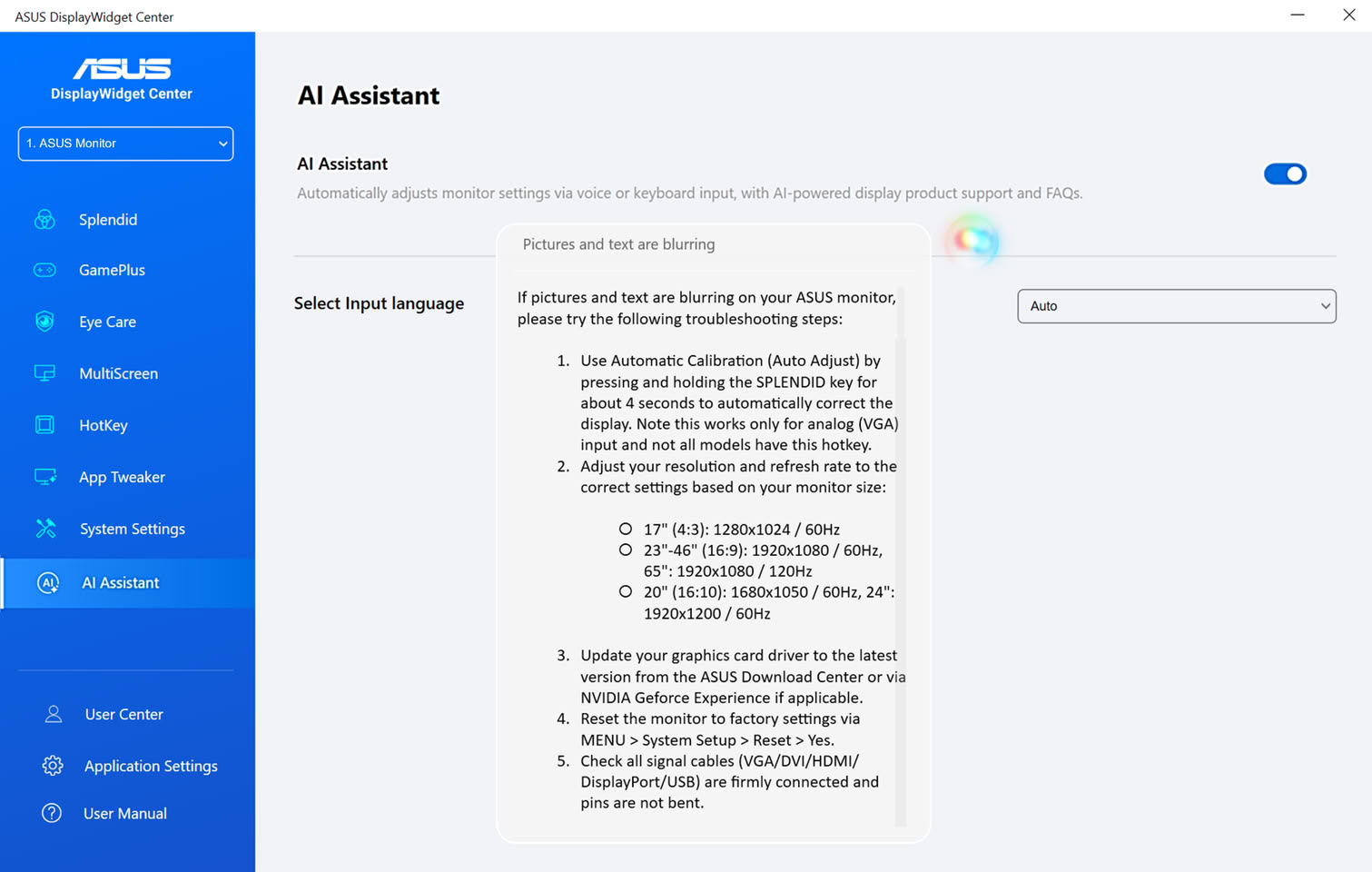
Task: Click the Splendid color circles icon
Action: [44, 220]
